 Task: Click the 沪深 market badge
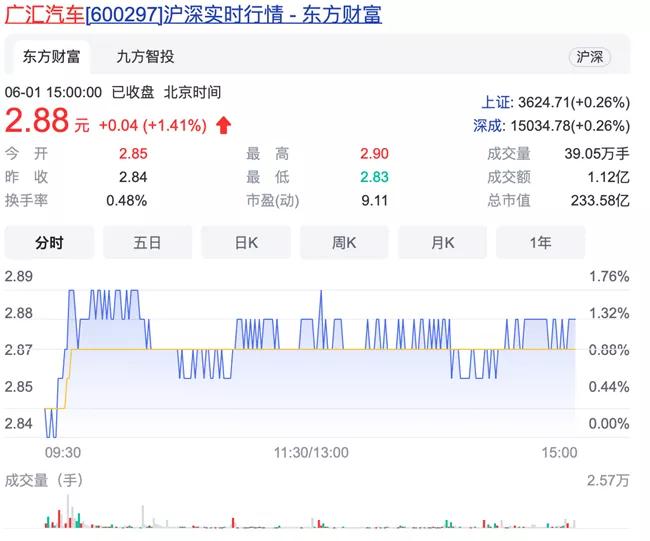(589, 57)
